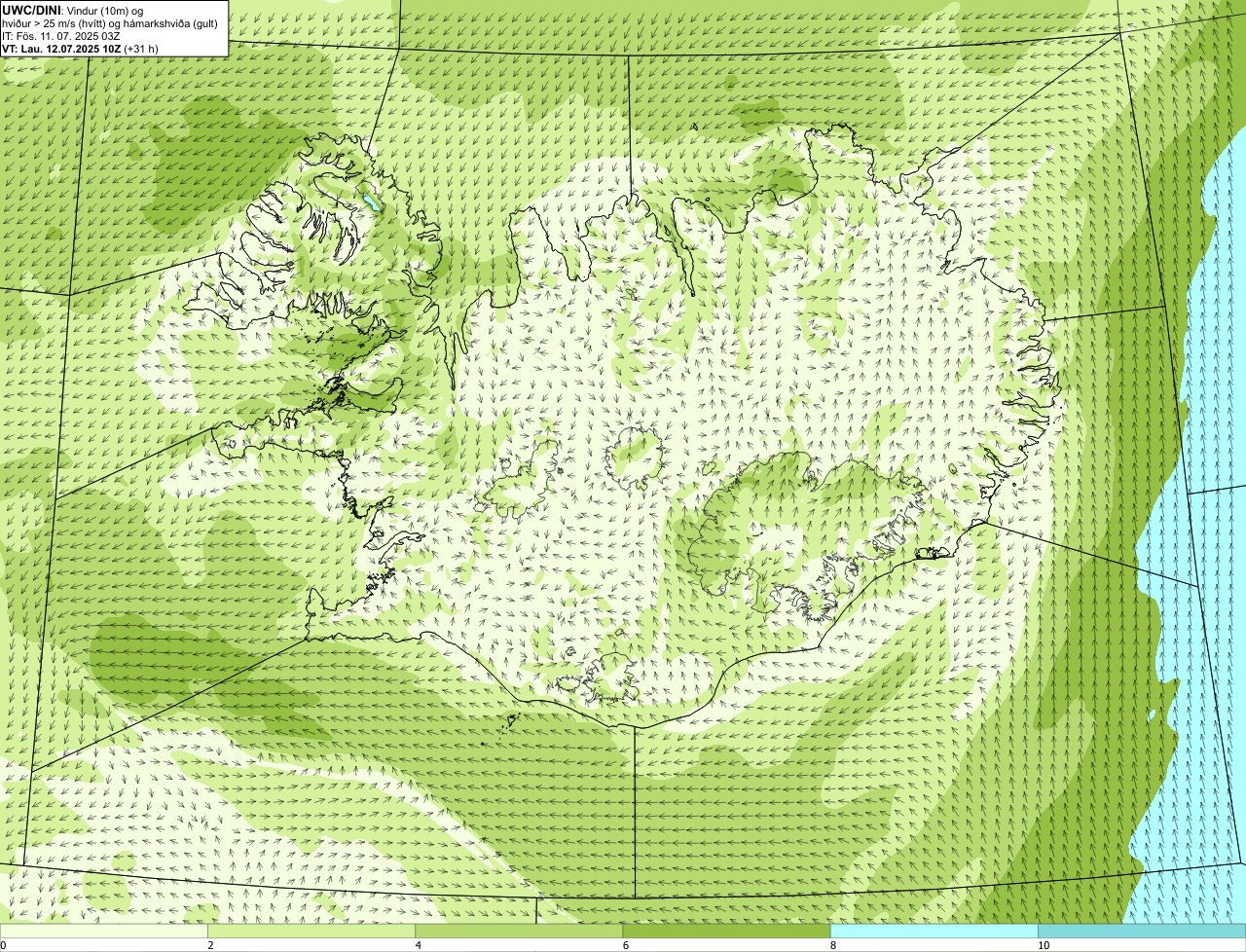Click the legend scale label "10"
This screenshot has height=952, width=1246.
pyautogui.click(x=1044, y=945)
